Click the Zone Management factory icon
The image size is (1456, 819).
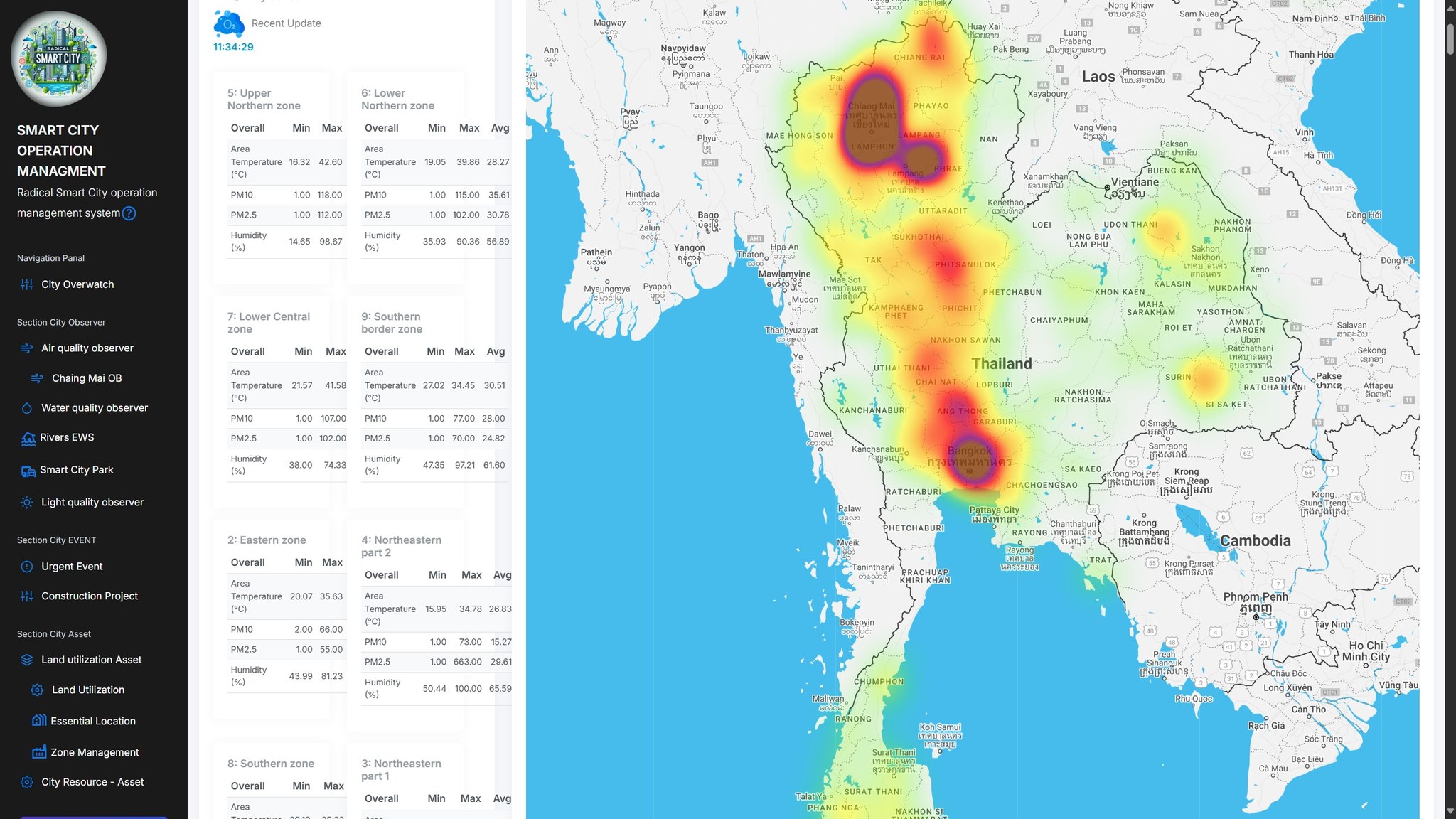[x=39, y=751]
